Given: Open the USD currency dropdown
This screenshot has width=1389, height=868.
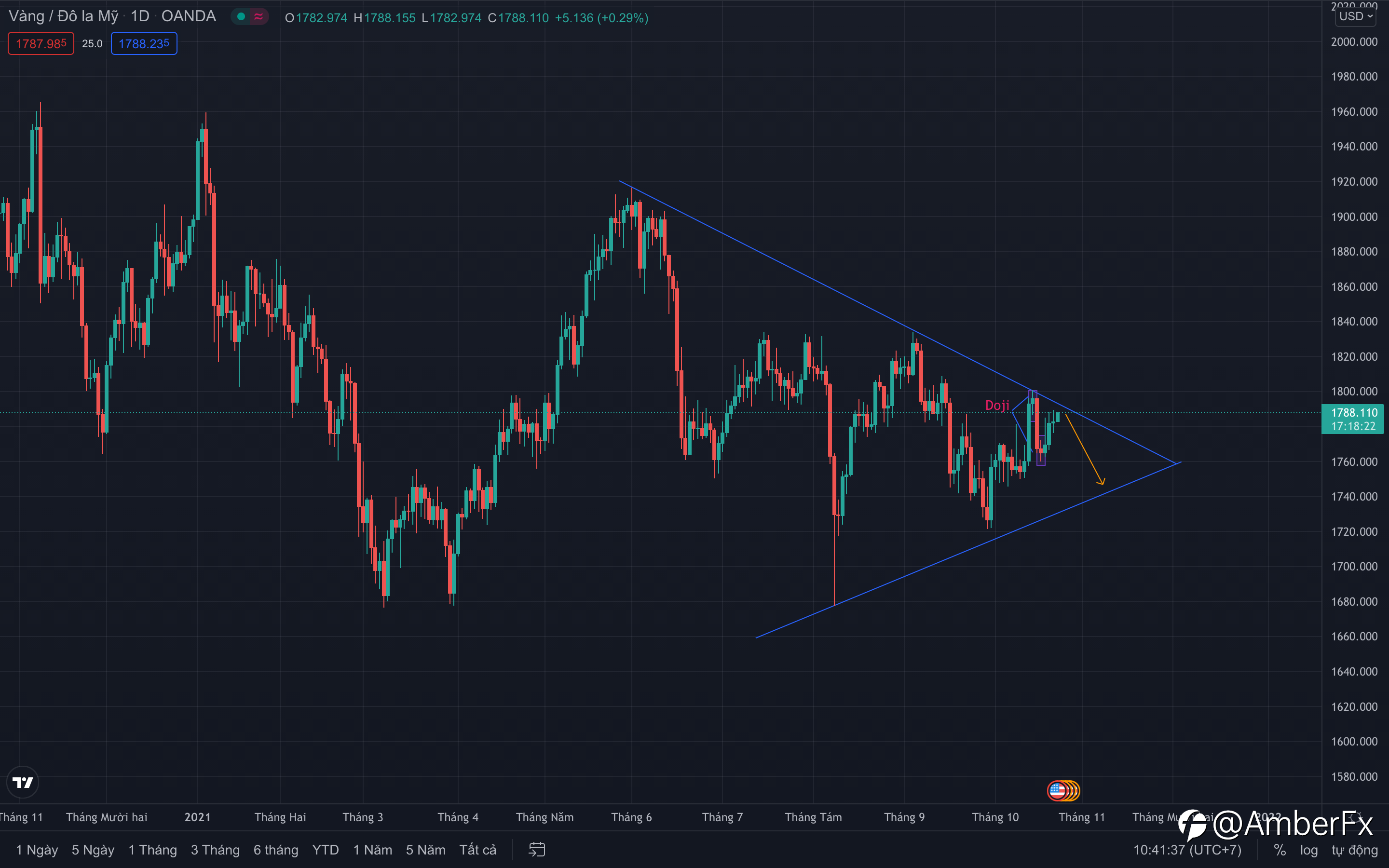Looking at the screenshot, I should [1356, 16].
